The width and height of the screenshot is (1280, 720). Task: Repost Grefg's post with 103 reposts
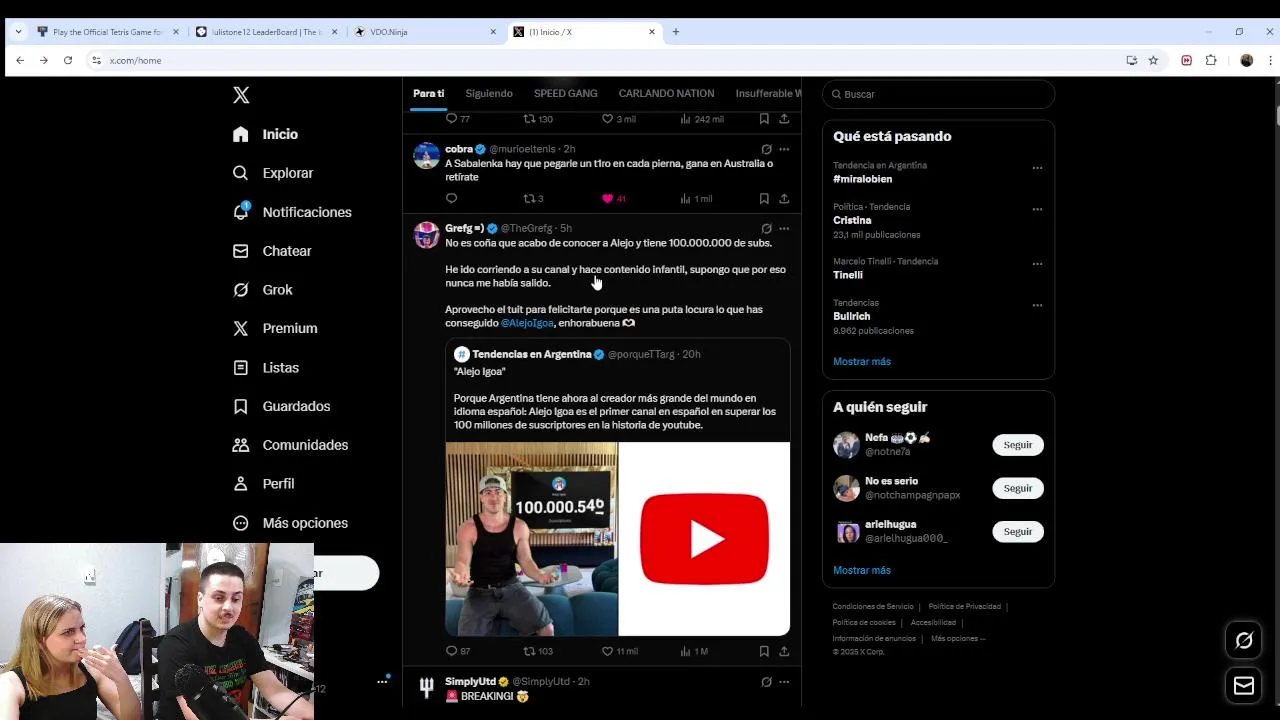538,651
